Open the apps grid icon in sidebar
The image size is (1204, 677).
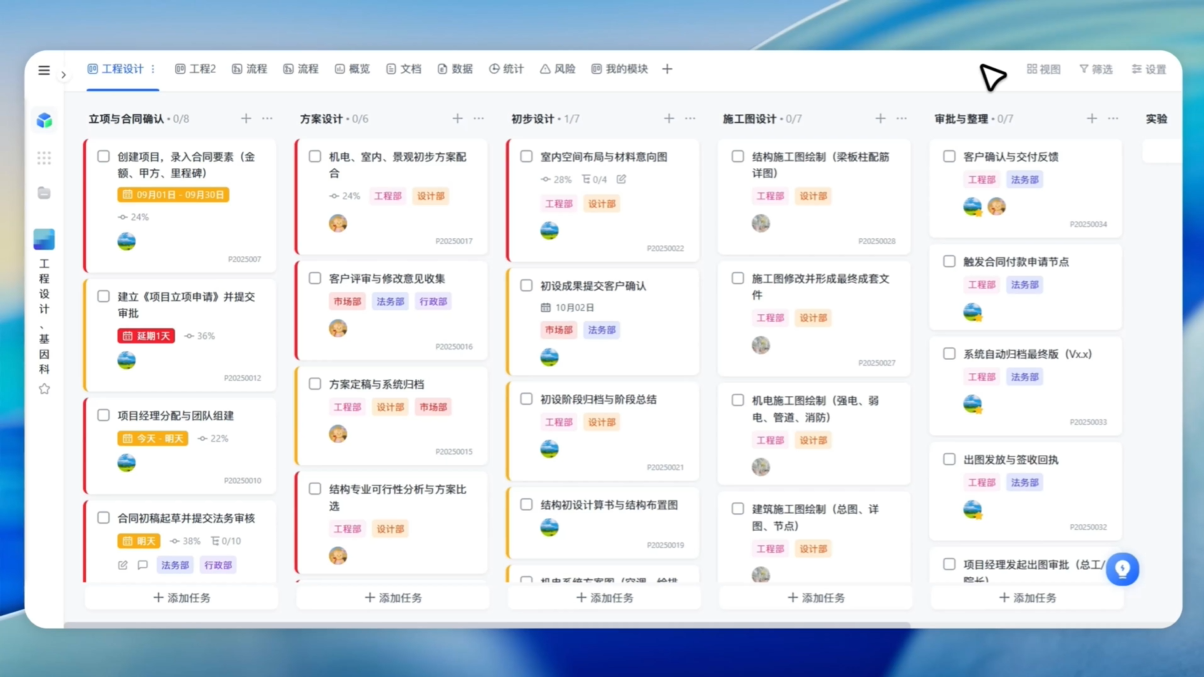pos(44,158)
